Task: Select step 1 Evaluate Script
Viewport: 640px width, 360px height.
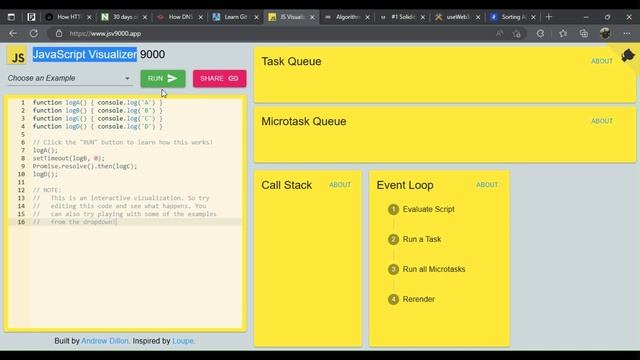Action: click(421, 209)
